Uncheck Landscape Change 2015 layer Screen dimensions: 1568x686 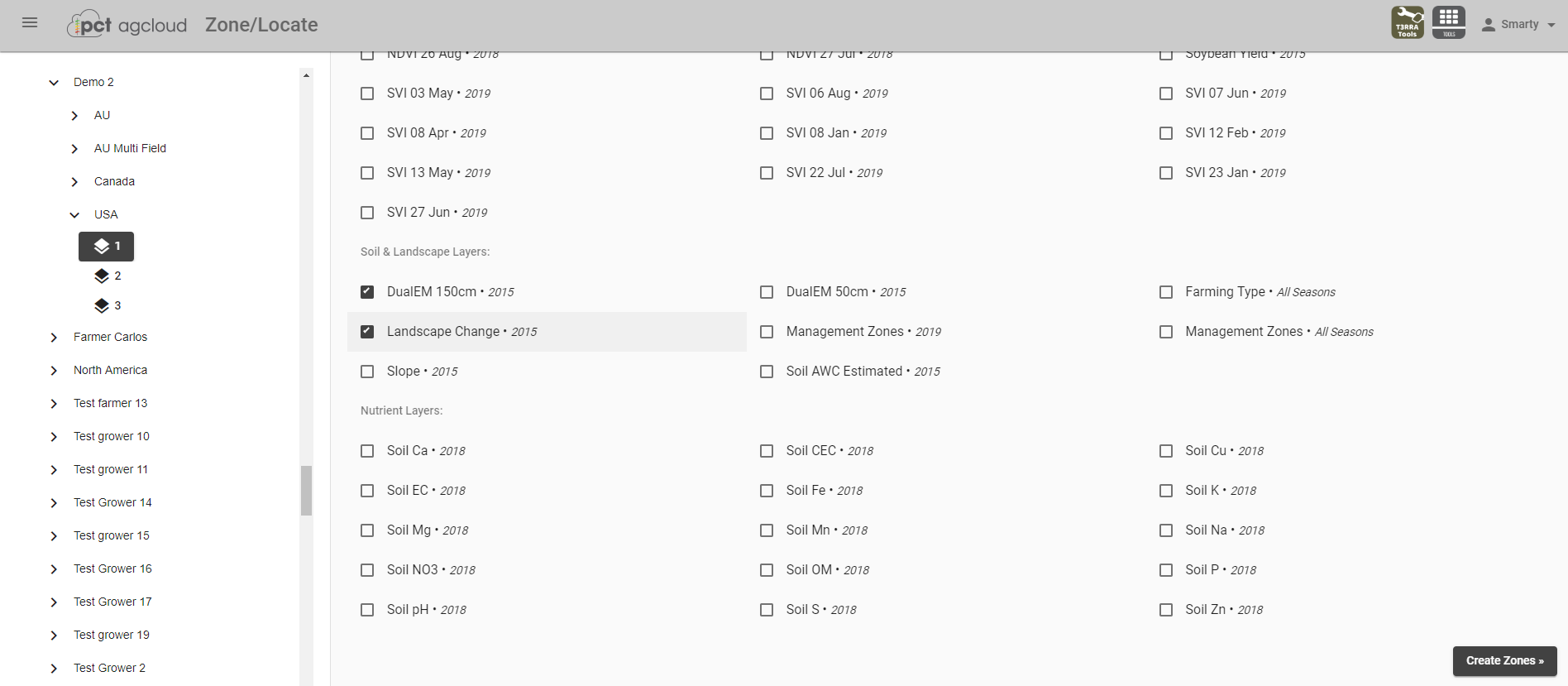pyautogui.click(x=367, y=332)
